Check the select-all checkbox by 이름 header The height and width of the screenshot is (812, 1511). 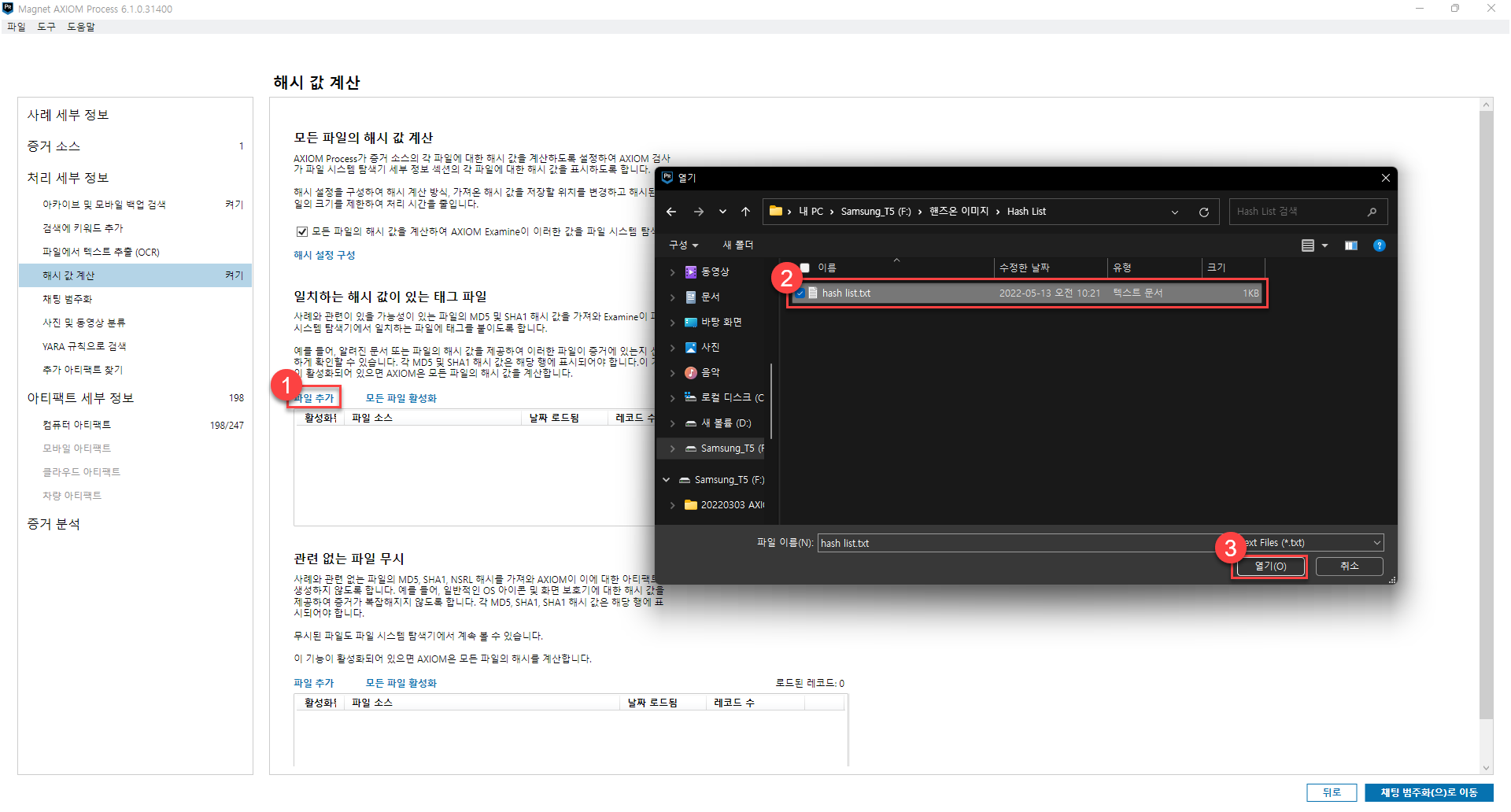(804, 268)
